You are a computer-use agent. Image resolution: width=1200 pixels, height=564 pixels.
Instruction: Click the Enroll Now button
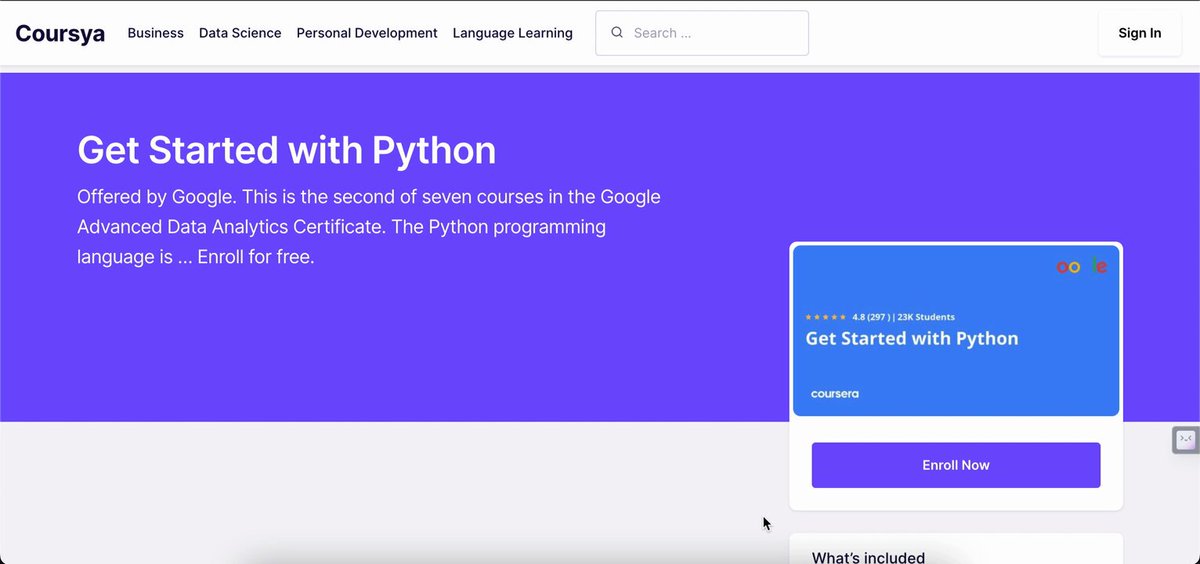pyautogui.click(x=956, y=465)
